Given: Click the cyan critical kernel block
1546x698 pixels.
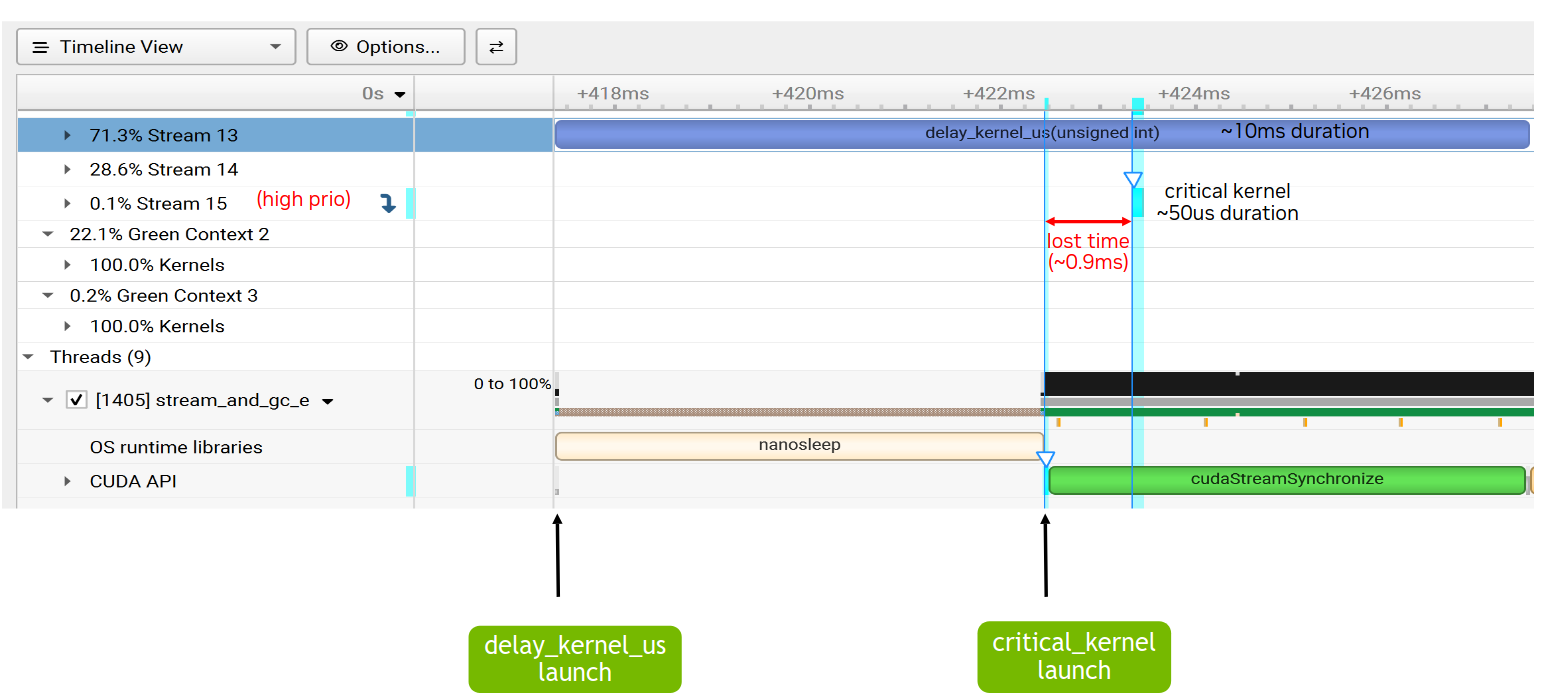Looking at the screenshot, I should click(x=1138, y=202).
